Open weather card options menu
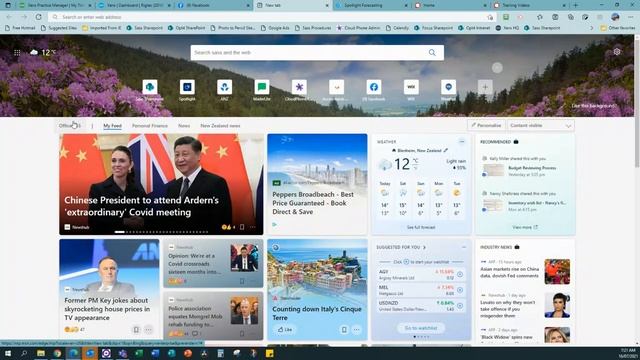 (x=462, y=142)
